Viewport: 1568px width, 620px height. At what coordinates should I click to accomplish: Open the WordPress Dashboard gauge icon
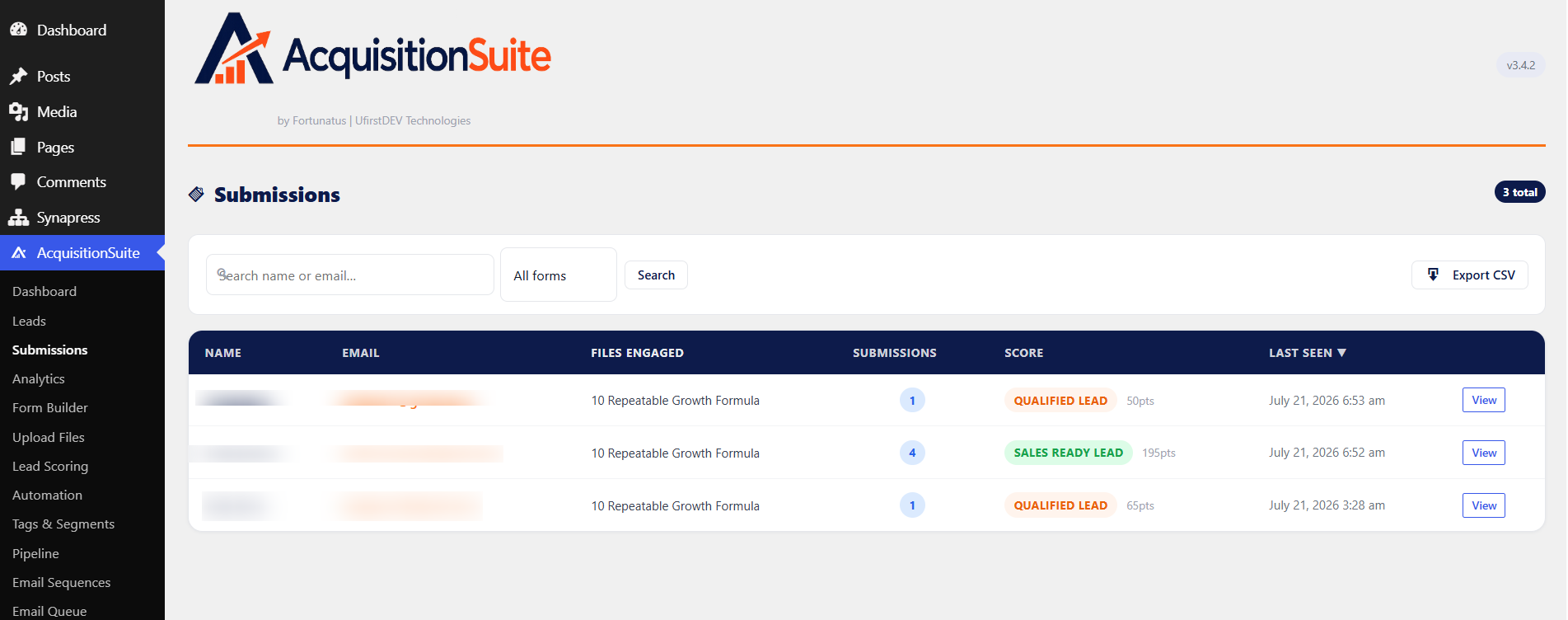point(19,30)
